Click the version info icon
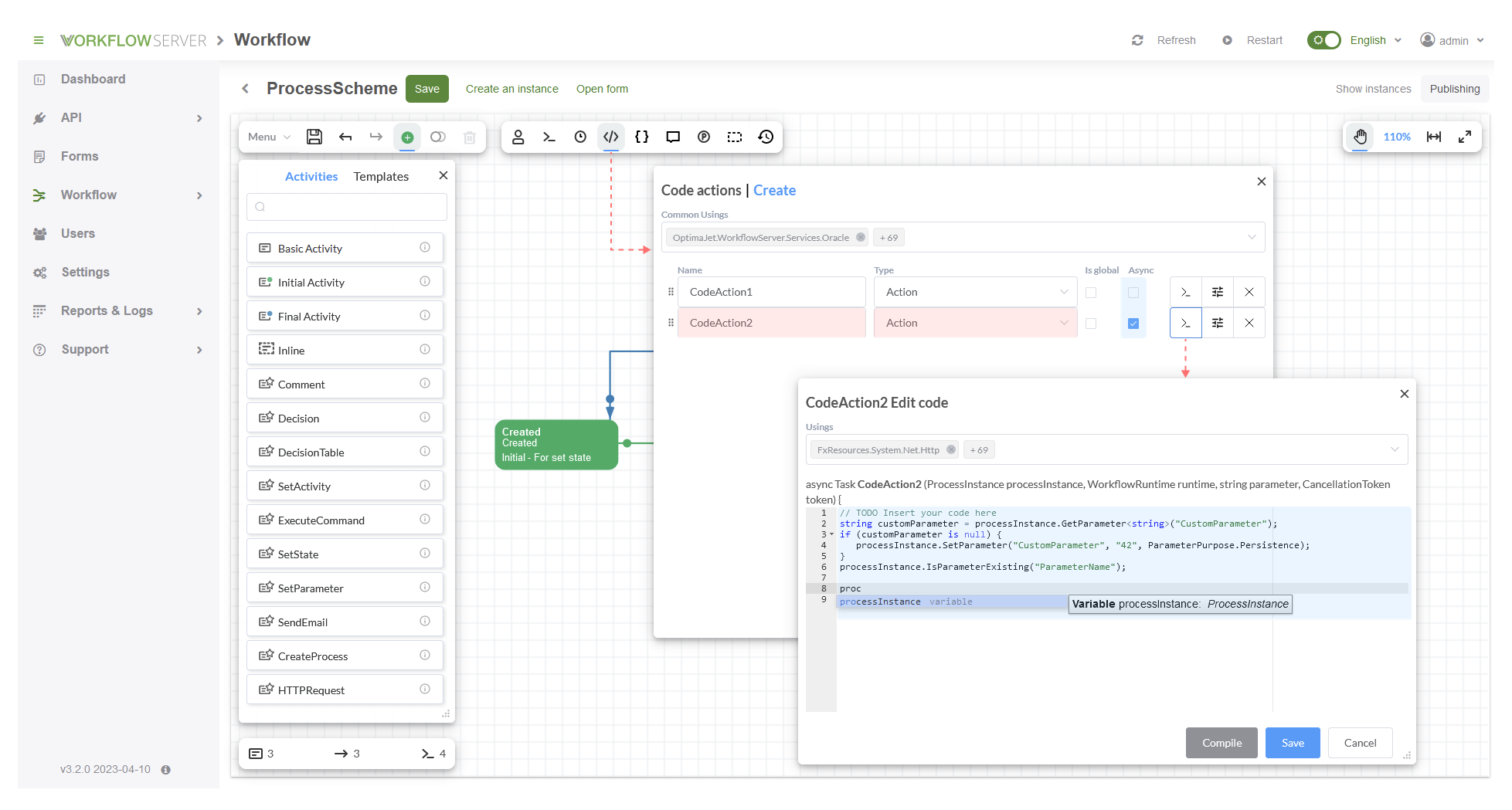 click(x=165, y=770)
